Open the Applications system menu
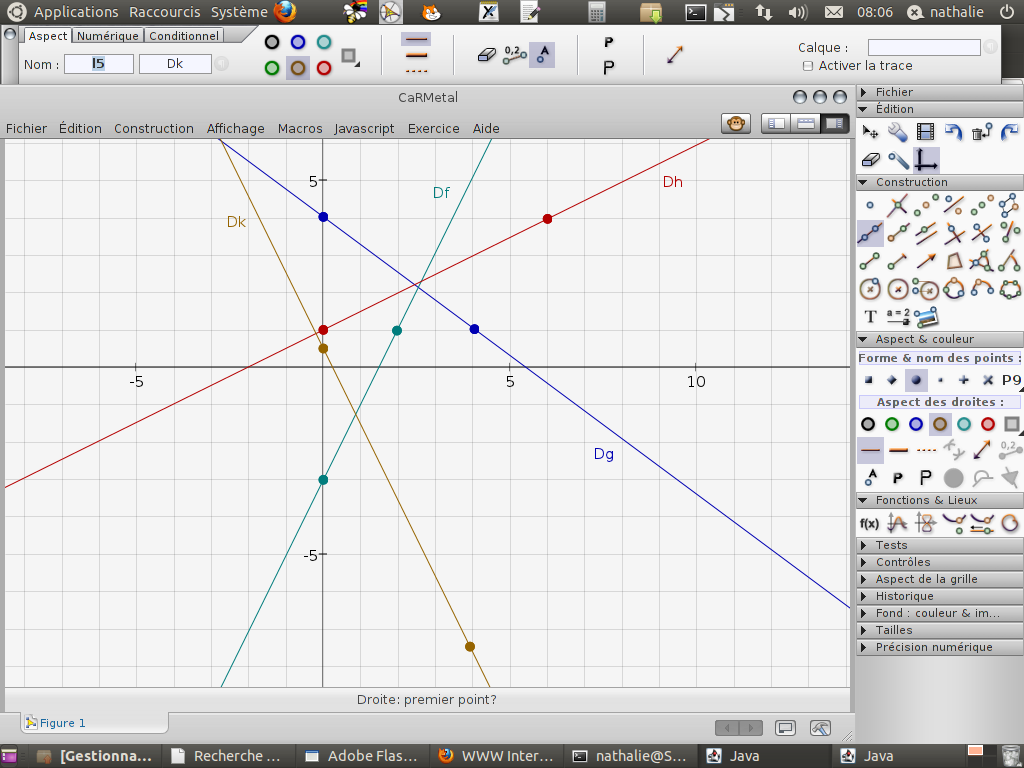Viewport: 1024px width, 768px height. [76, 12]
